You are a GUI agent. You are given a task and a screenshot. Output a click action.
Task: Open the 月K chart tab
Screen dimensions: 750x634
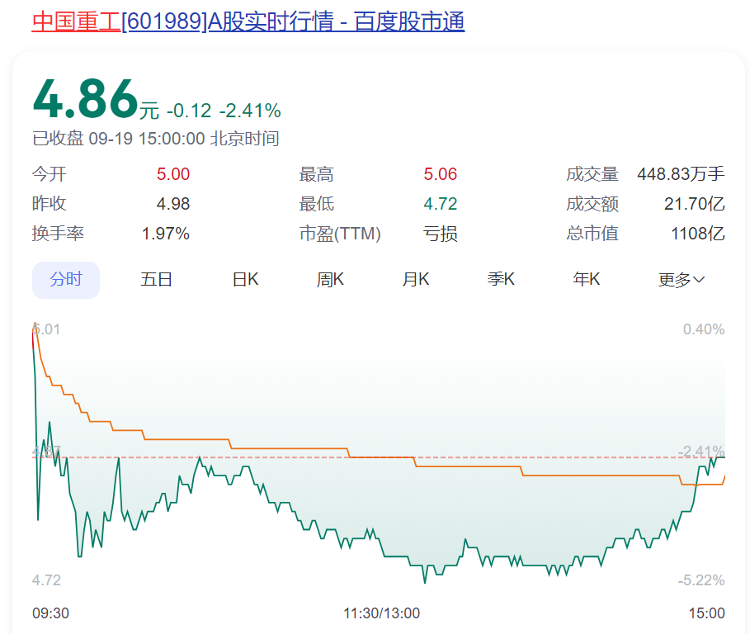tap(416, 279)
